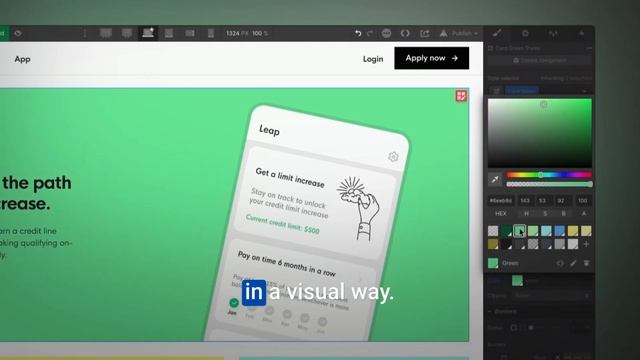Click the phone mockup settings gear icon
This screenshot has height=360, width=640.
pyautogui.click(x=393, y=157)
